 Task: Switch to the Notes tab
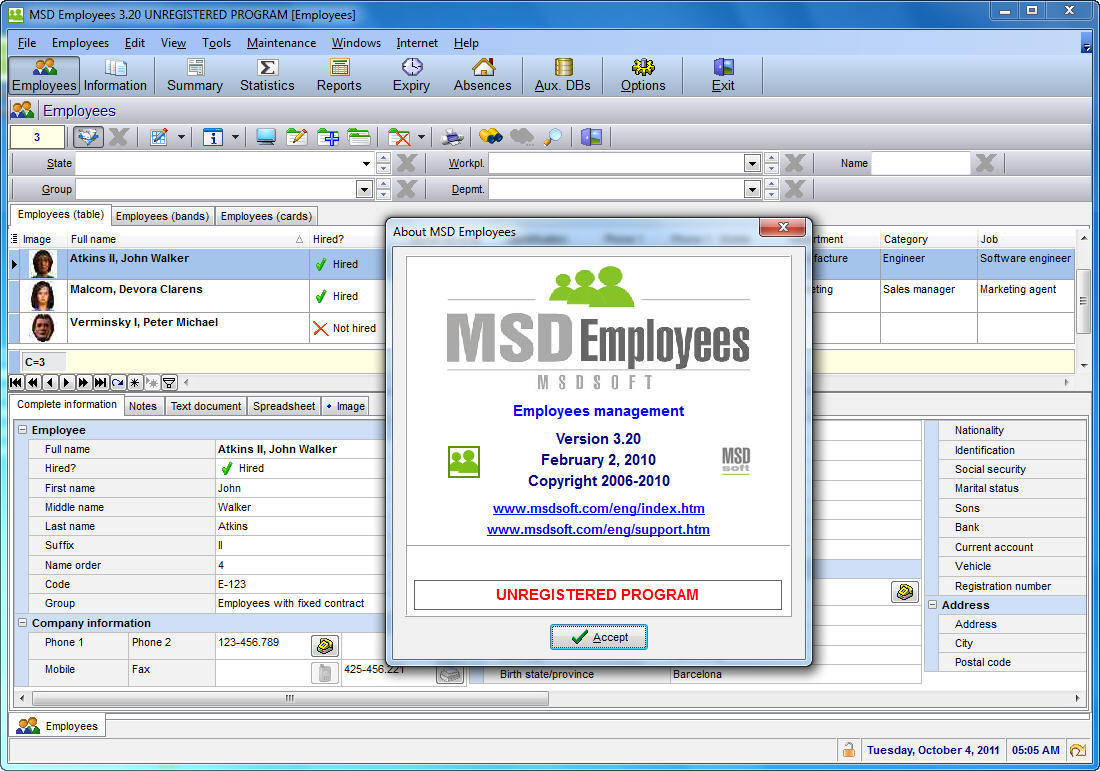[x=142, y=406]
